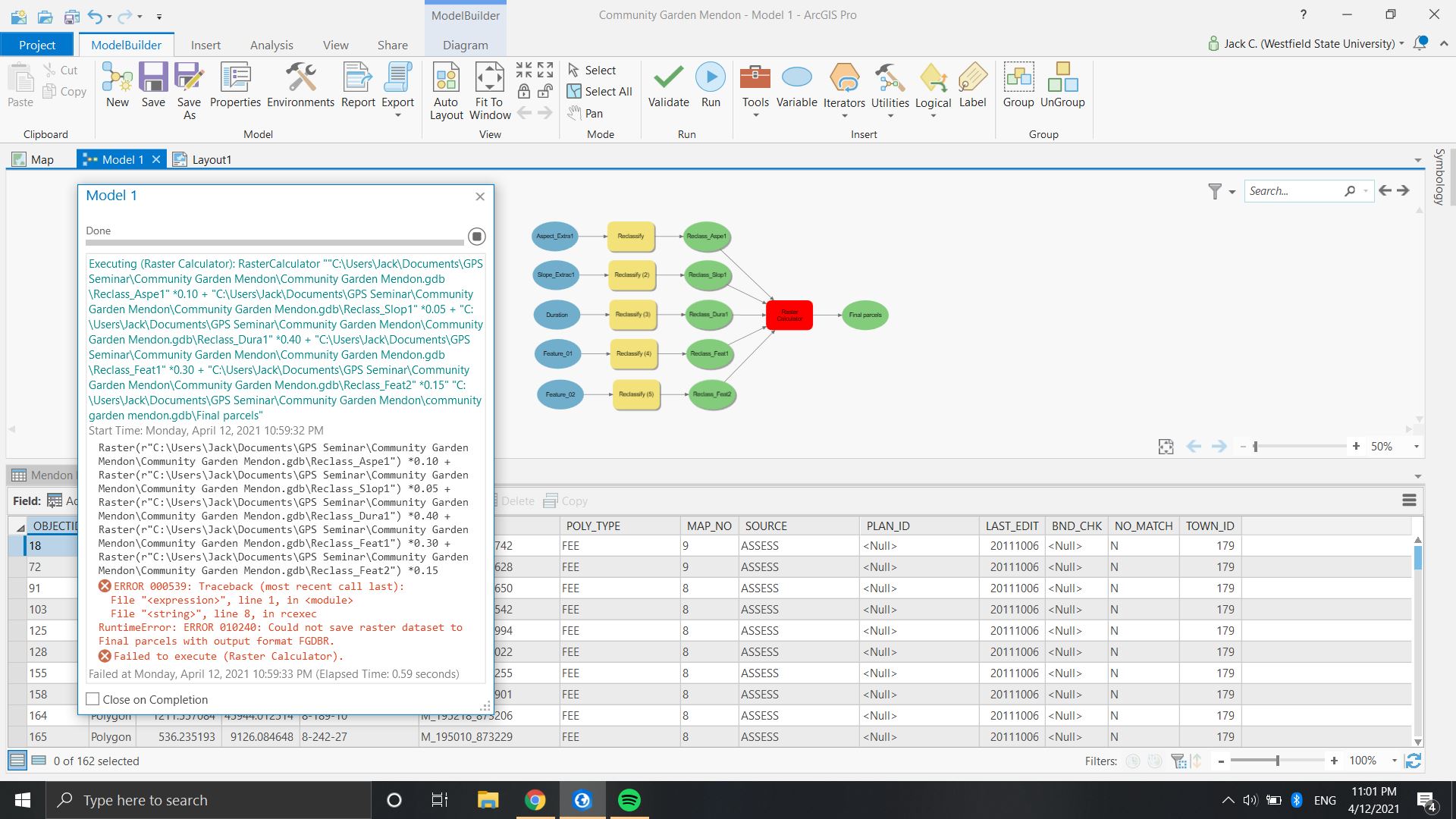Image resolution: width=1456 pixels, height=819 pixels.
Task: Click the Group elements icon
Action: 1018,77
